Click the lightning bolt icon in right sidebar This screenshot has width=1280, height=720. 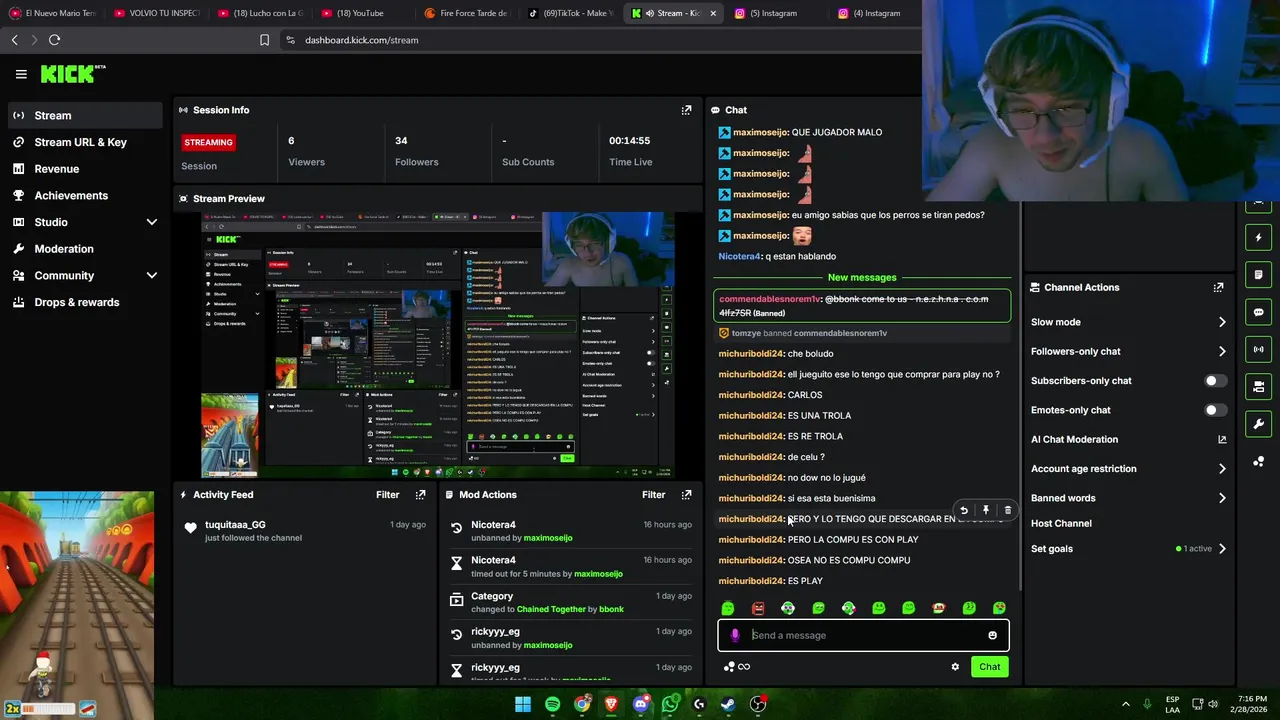tap(1258, 238)
